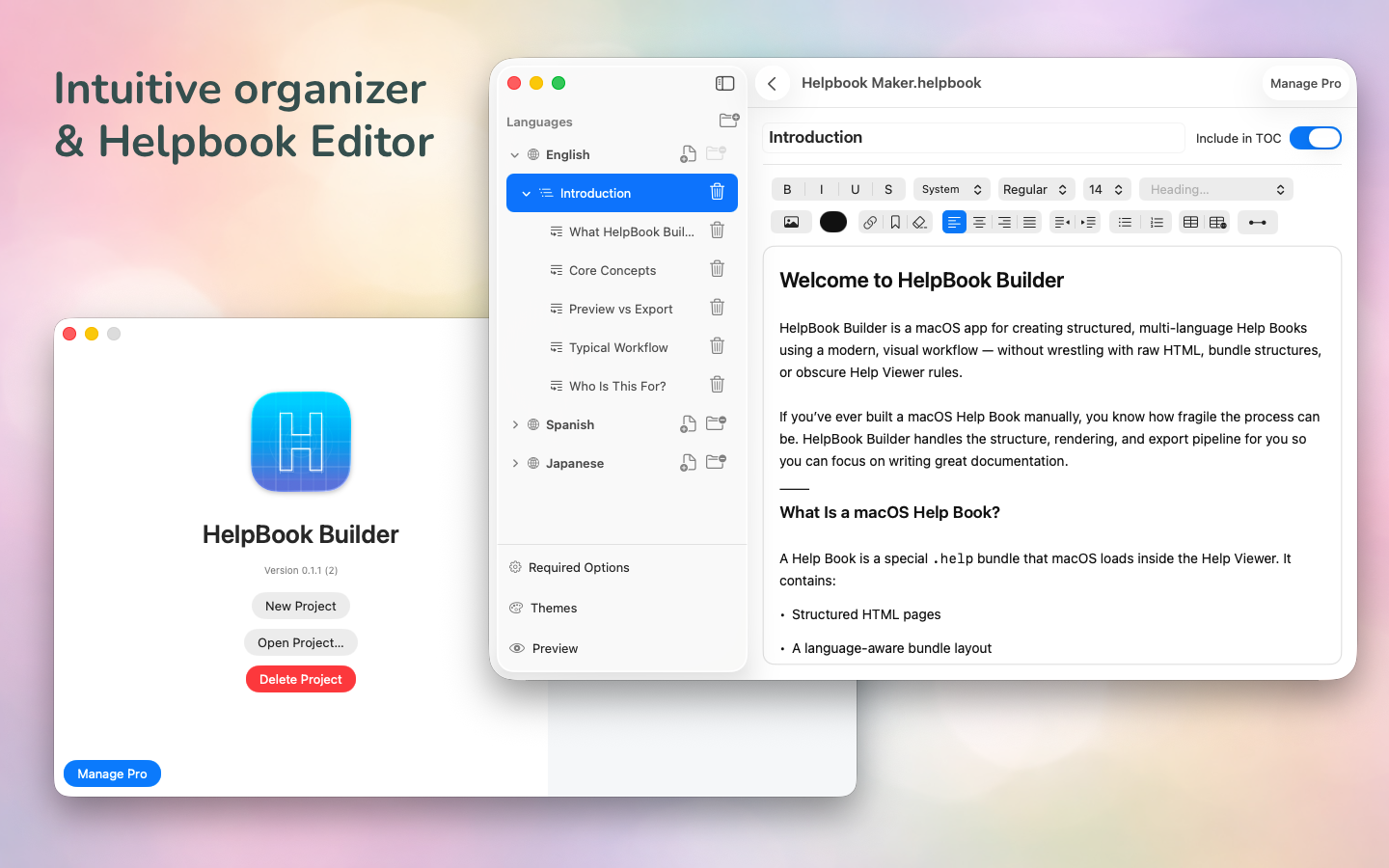Click the clear formatting eraser icon
Image resolution: width=1389 pixels, height=868 pixels.
click(920, 222)
